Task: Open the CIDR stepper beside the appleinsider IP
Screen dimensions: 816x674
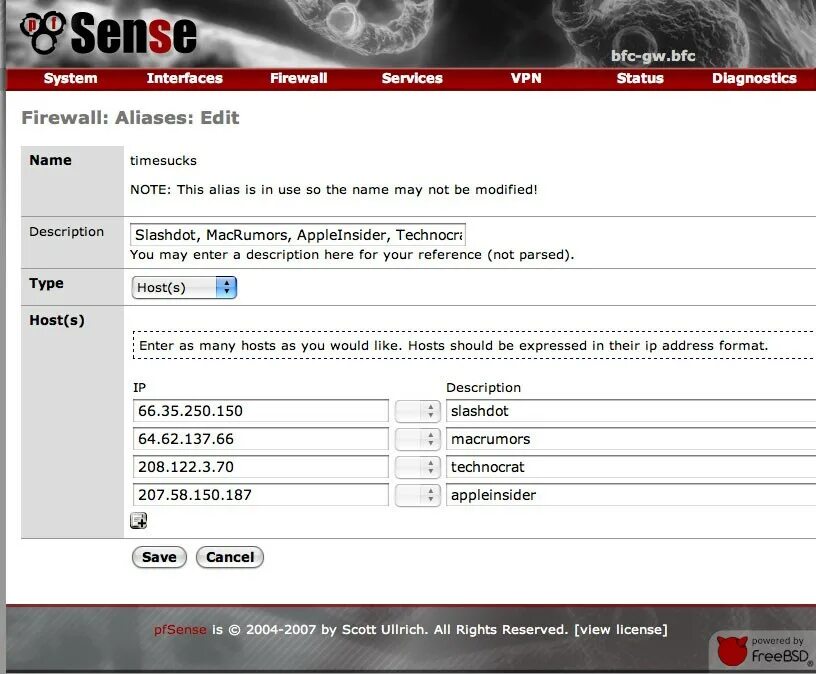Action: 417,494
